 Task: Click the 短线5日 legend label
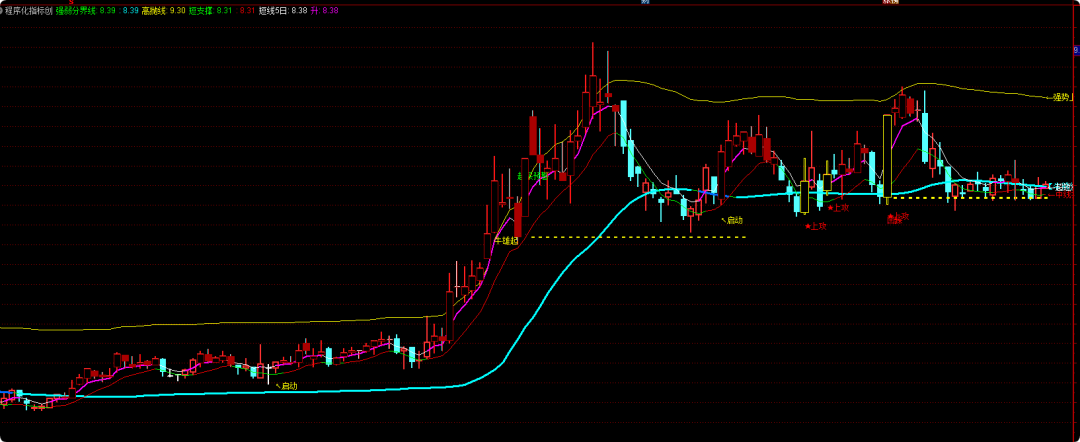tap(272, 9)
